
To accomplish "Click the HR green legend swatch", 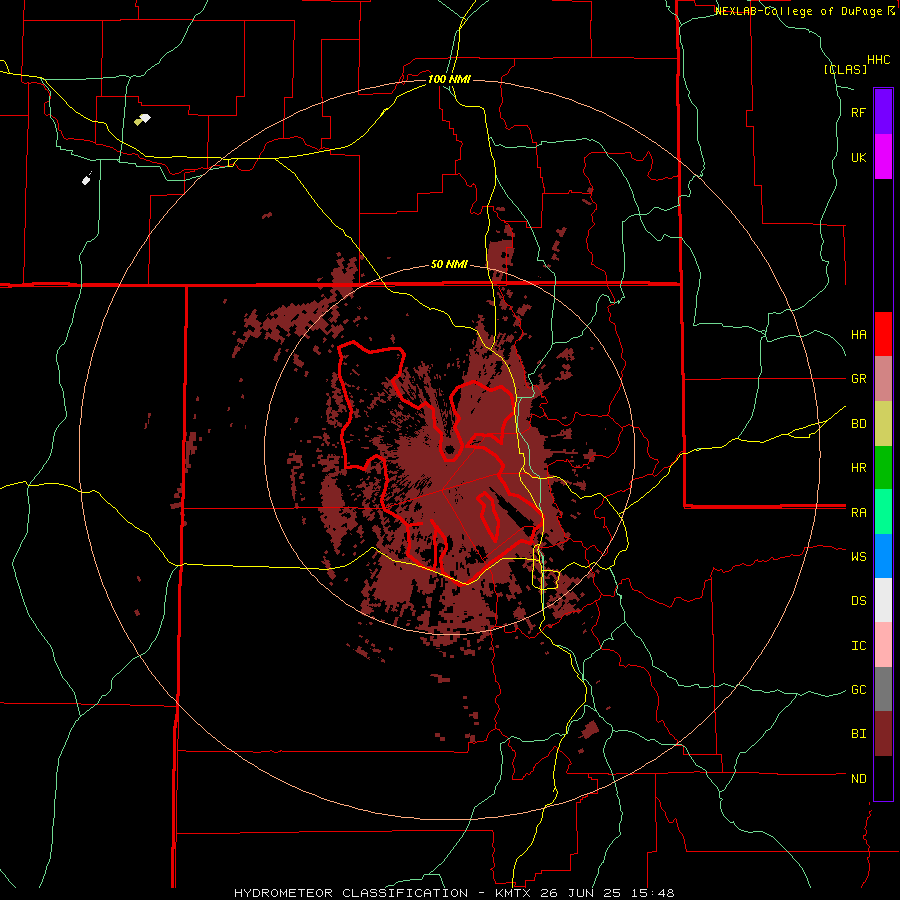I will tap(883, 468).
